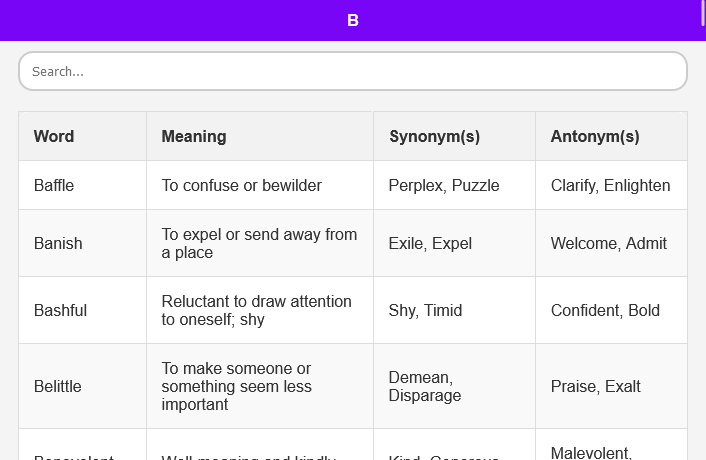Select the "Exile, Expel" synonyms cell
This screenshot has width=706, height=460.
pos(430,243)
